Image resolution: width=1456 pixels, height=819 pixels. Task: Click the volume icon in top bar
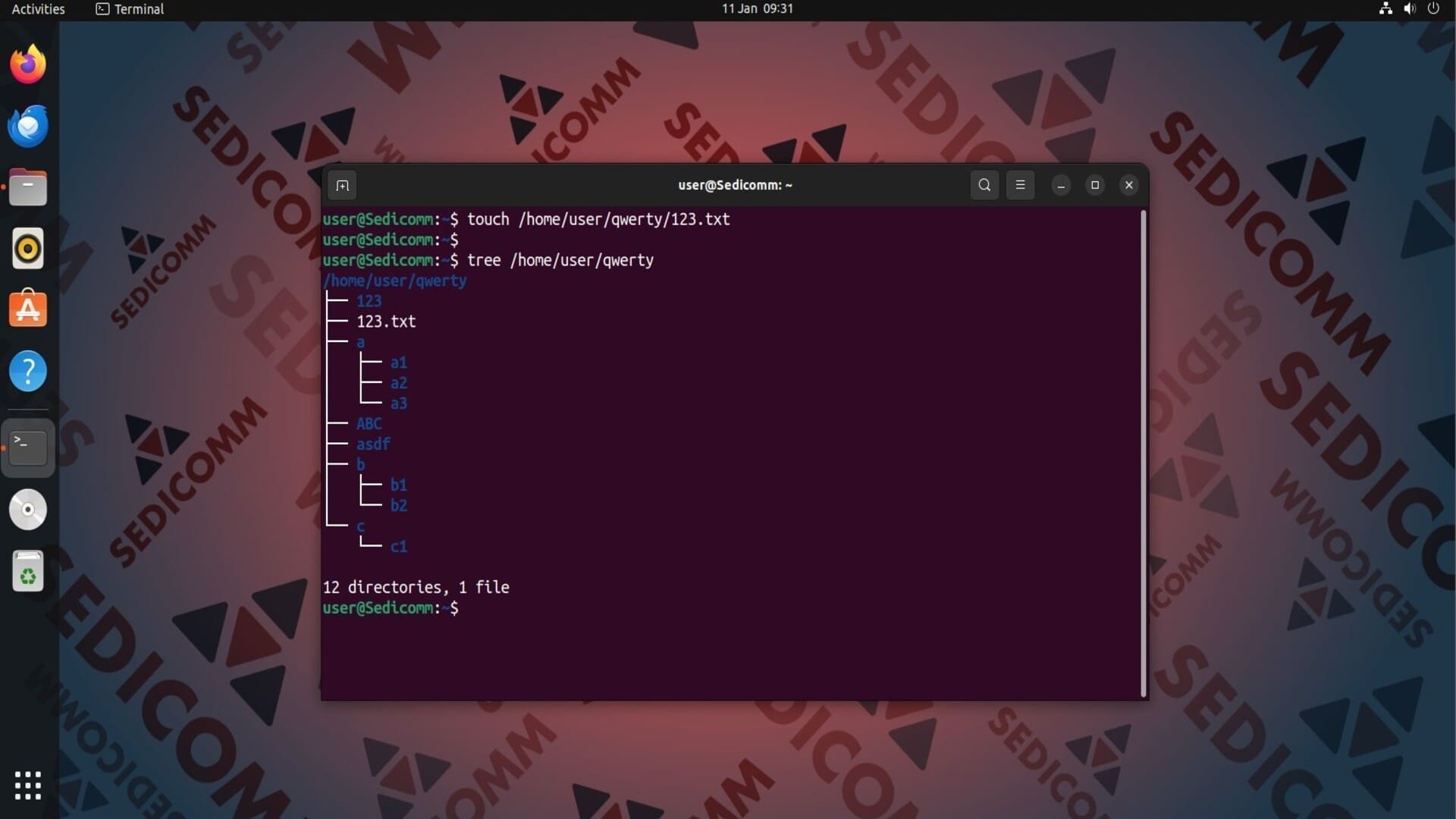click(x=1409, y=9)
